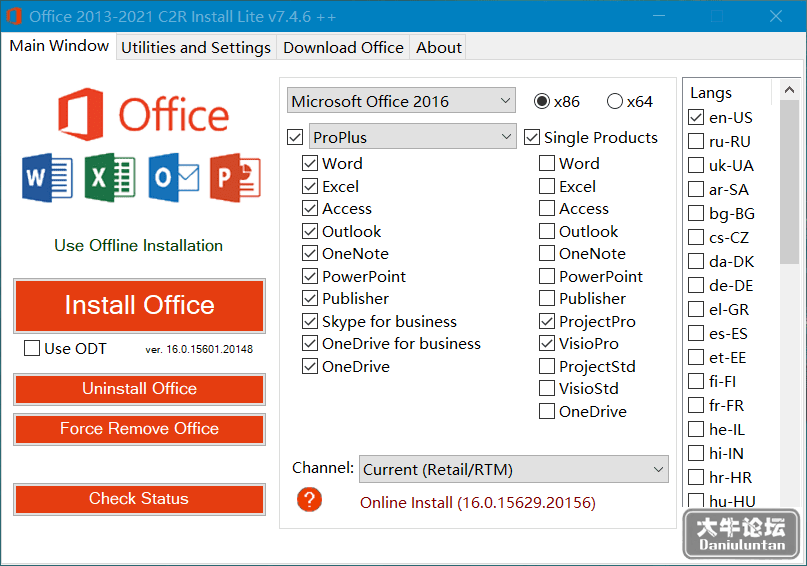Uncheck the ProPlus suite checkbox
Screen dimensions: 807x566
295,137
